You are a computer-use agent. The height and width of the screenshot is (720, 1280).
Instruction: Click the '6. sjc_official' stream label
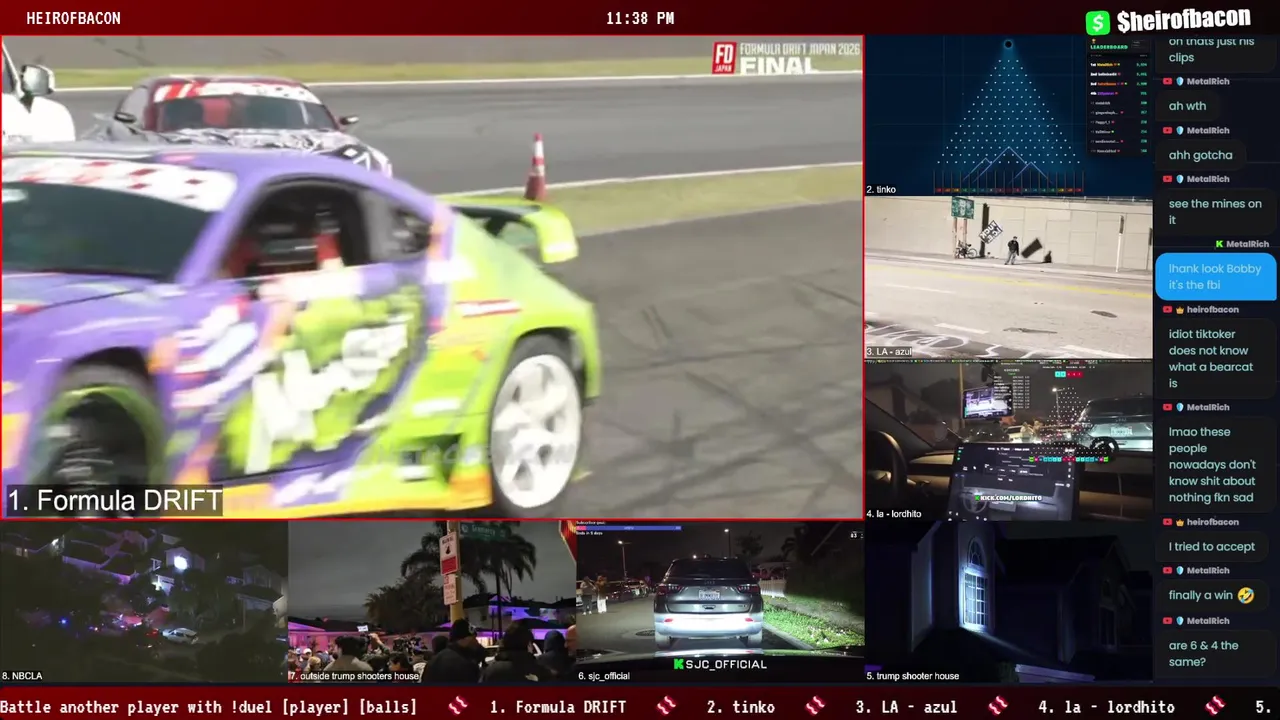coord(604,676)
